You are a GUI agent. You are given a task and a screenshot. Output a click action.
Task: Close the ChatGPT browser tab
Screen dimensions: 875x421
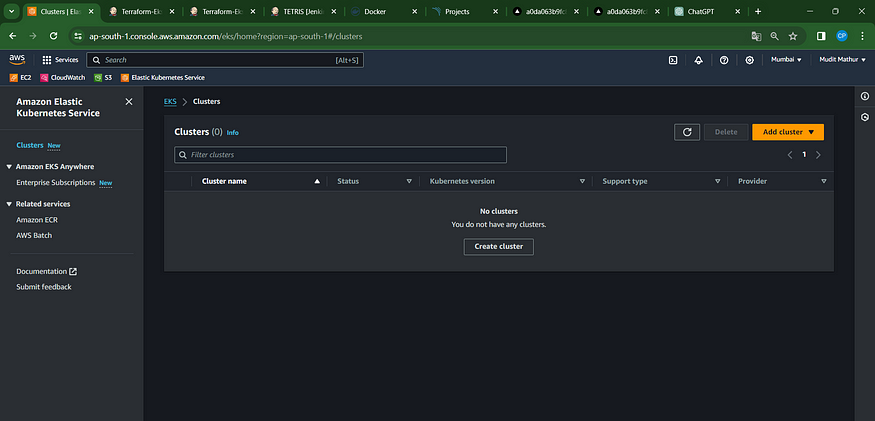737,11
